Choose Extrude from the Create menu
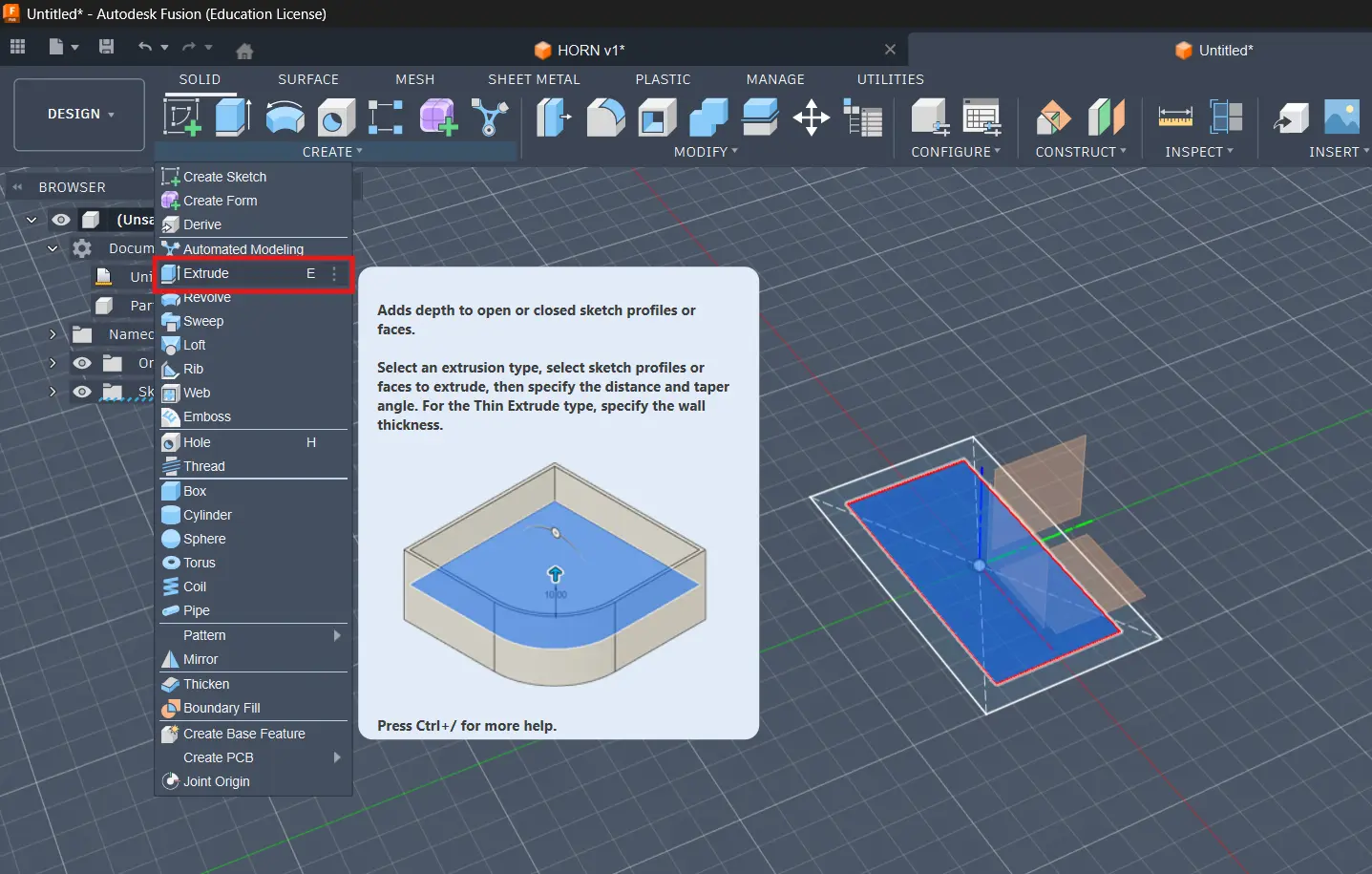Viewport: 1372px width, 874px height. pos(206,274)
